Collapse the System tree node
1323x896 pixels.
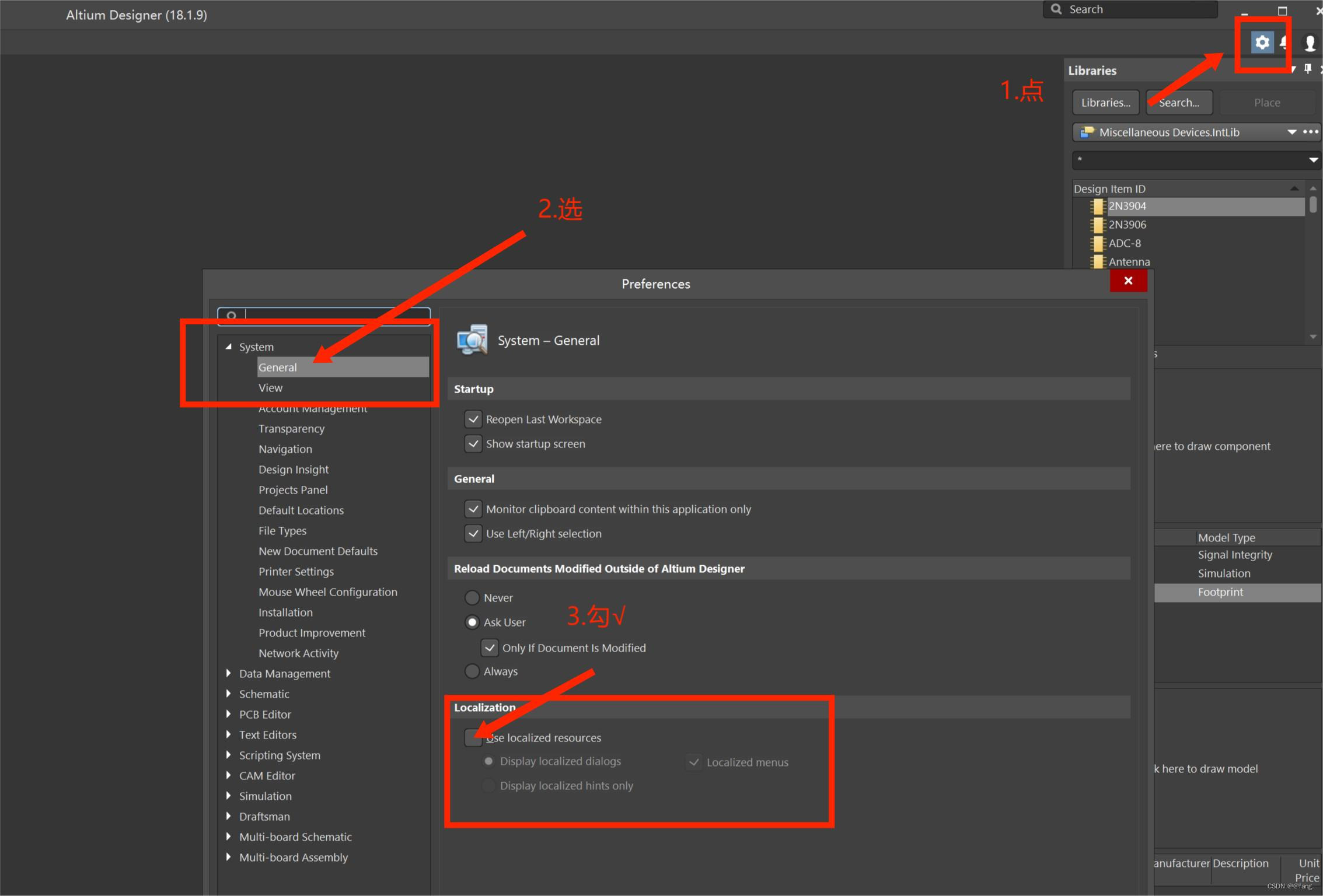pyautogui.click(x=228, y=346)
